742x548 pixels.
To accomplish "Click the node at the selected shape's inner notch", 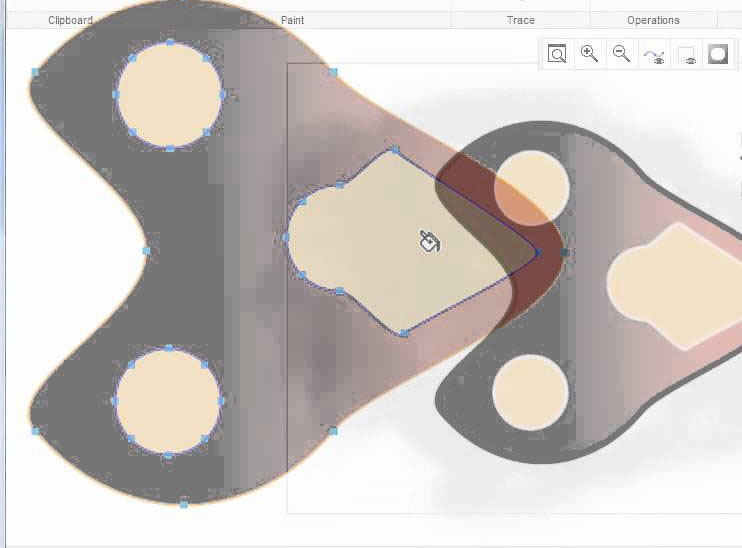I will 146,251.
